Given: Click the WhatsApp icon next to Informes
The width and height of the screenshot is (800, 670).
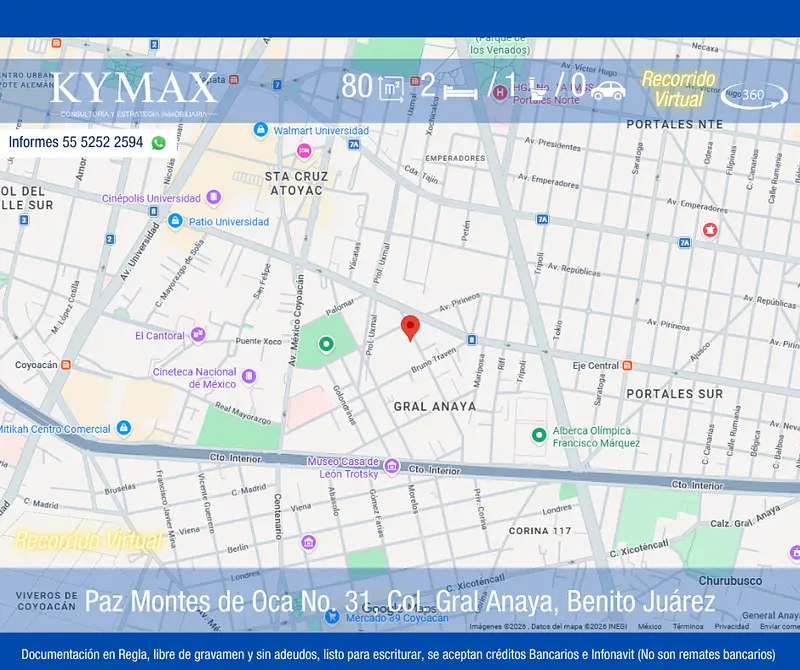Looking at the screenshot, I should (x=159, y=143).
